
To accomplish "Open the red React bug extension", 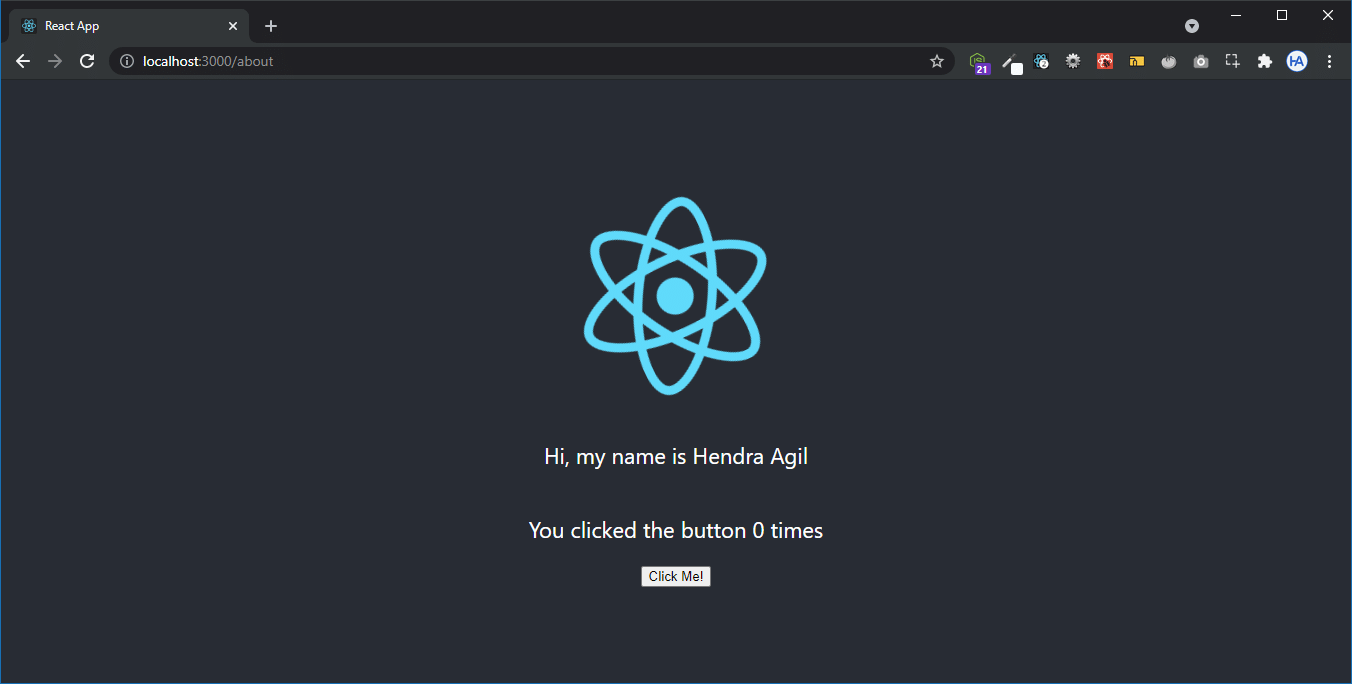I will coord(1105,61).
